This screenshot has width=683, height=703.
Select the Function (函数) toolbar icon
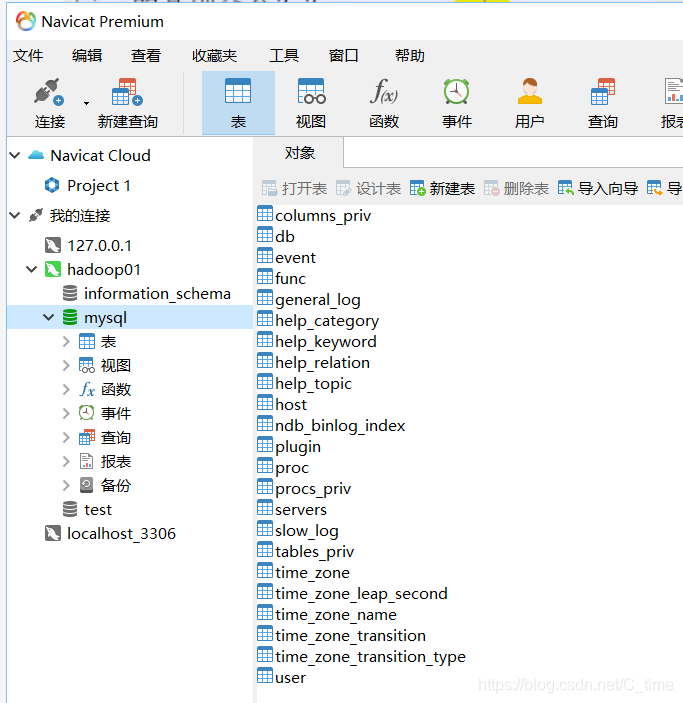(384, 91)
